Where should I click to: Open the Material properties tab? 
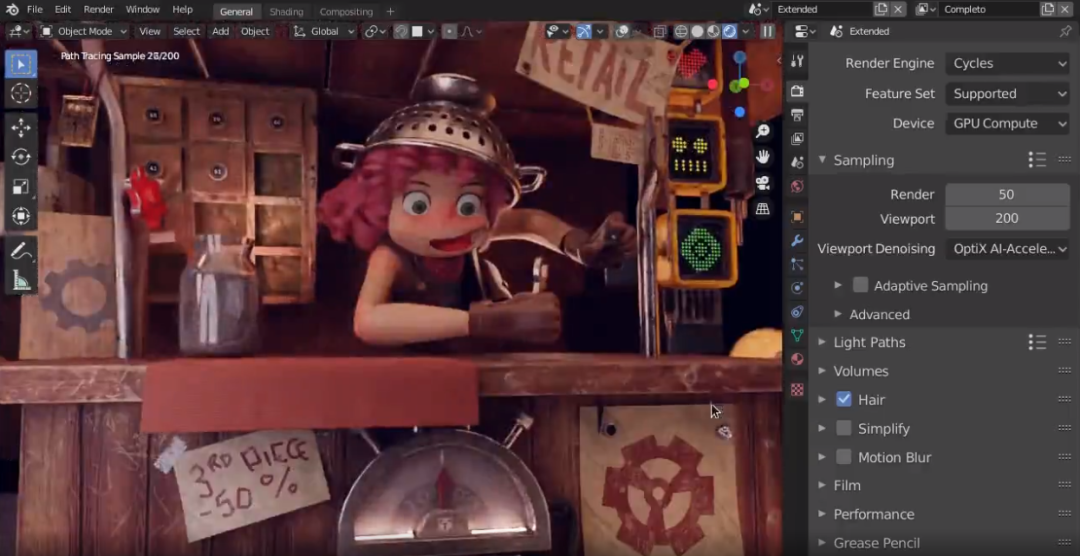click(797, 359)
